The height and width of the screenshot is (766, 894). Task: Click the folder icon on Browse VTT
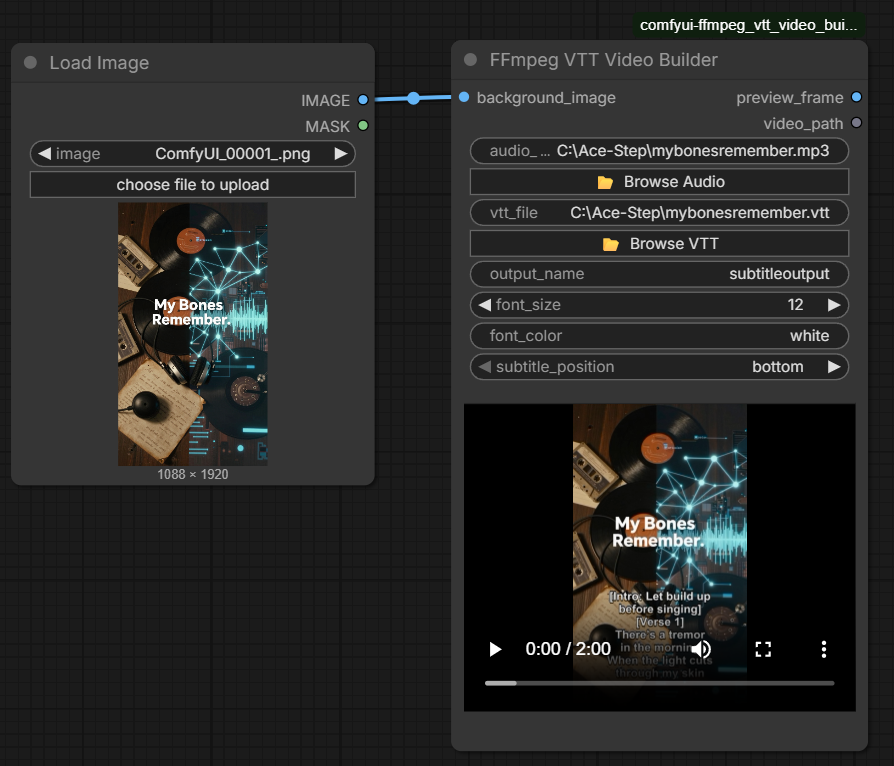(611, 244)
